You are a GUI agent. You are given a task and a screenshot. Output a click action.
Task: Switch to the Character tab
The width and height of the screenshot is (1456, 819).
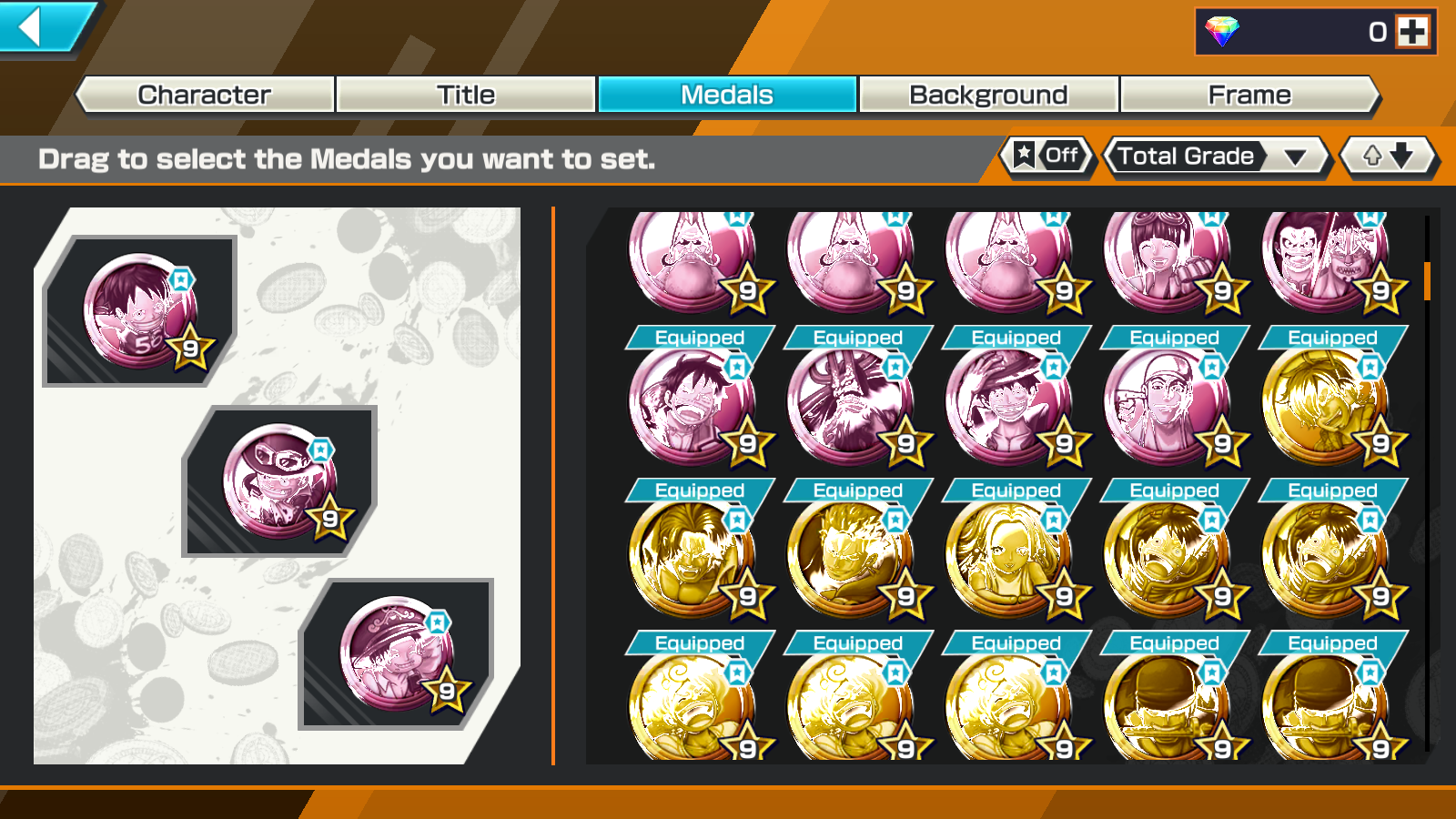coord(205,95)
